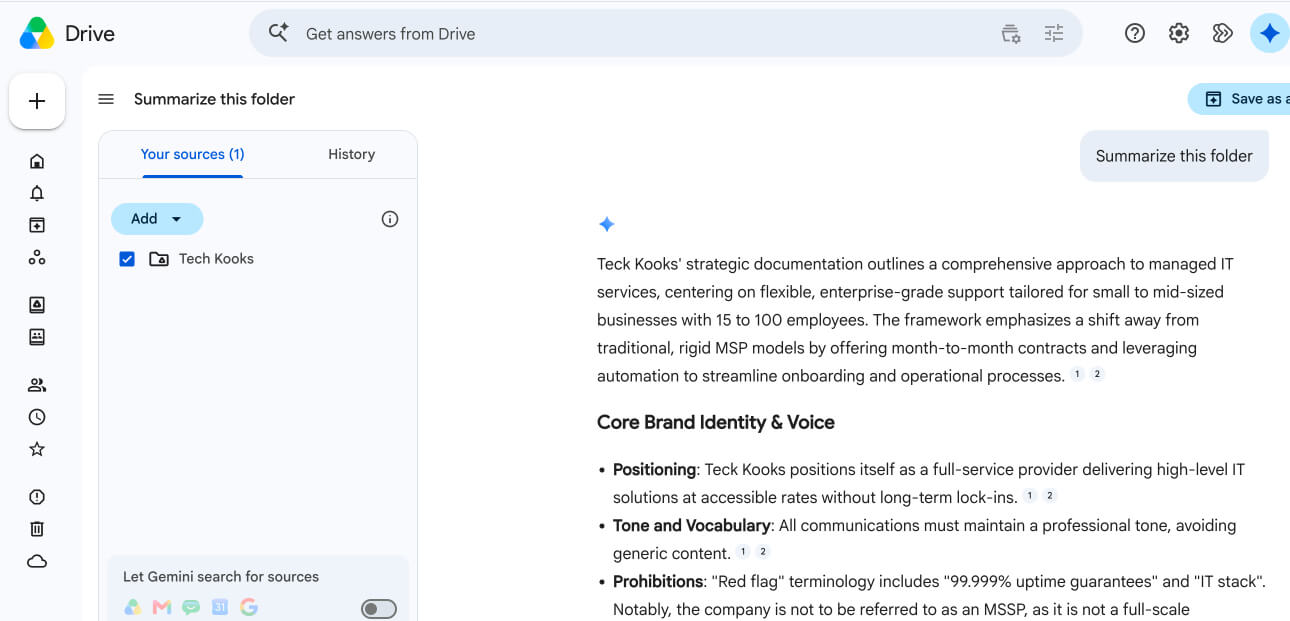Open the search chip settings icon

pyautogui.click(x=1011, y=33)
